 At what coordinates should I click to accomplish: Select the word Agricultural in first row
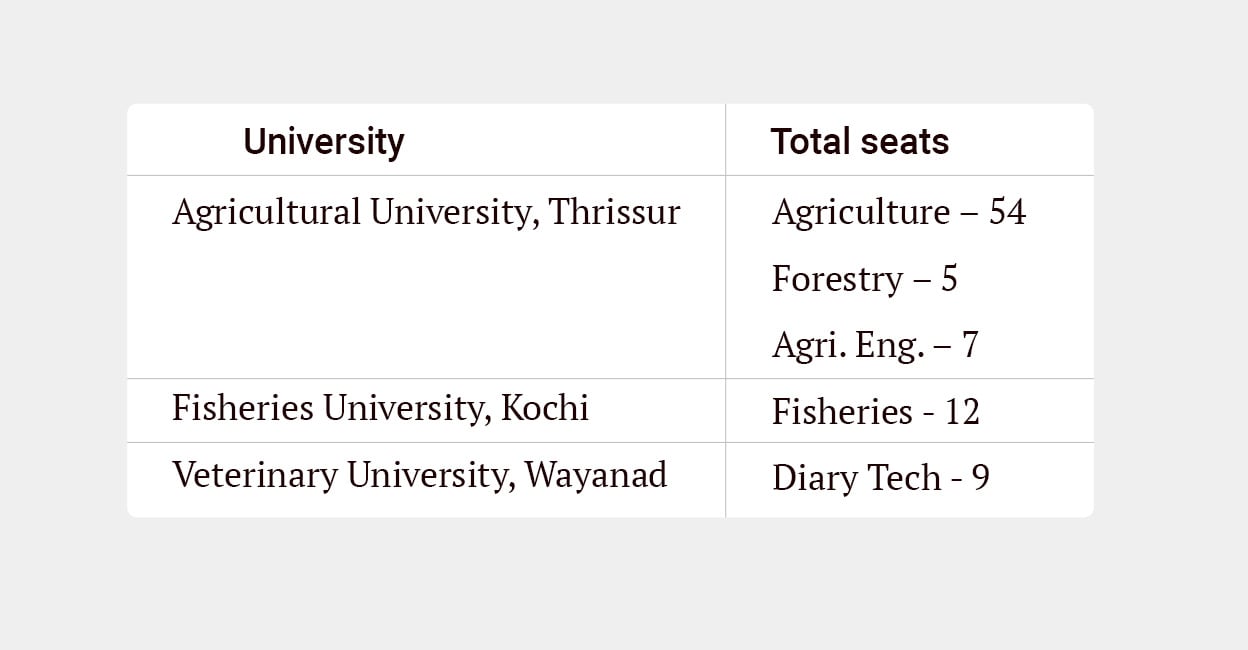[x=266, y=213]
